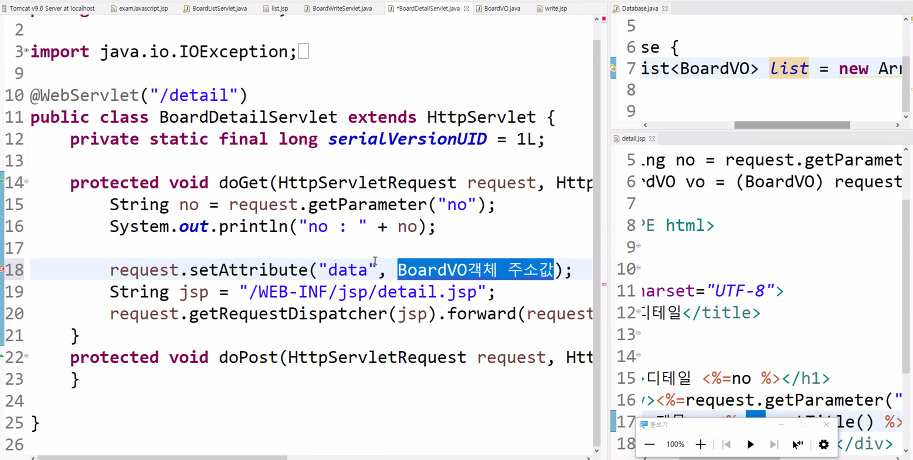913x460 pixels.
Task: Click the Magnifier title bar icon
Action: click(x=644, y=424)
